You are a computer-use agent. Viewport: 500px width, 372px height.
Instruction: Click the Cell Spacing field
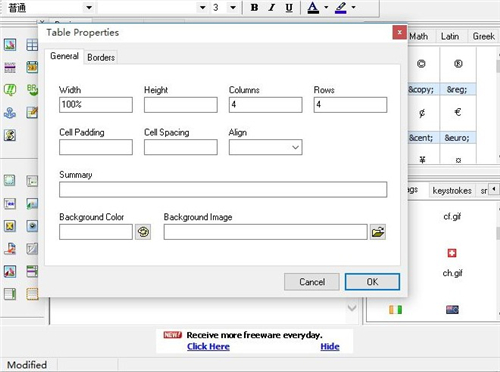181,147
